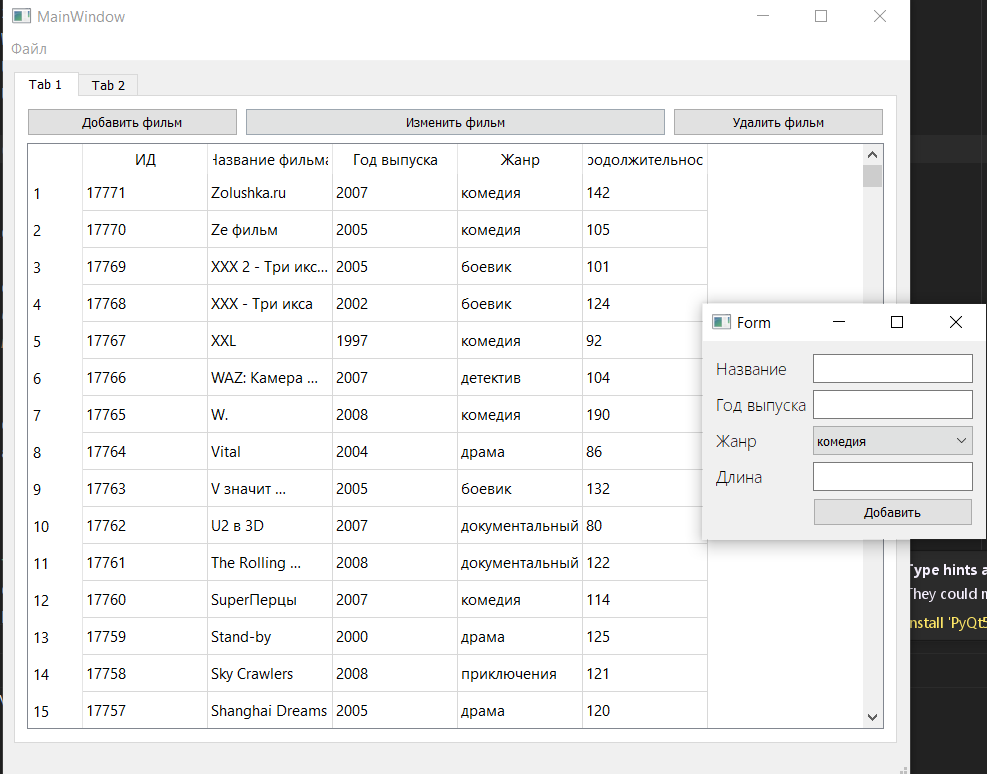987x774 pixels.
Task: Open the Файл menu
Action: pos(29,48)
